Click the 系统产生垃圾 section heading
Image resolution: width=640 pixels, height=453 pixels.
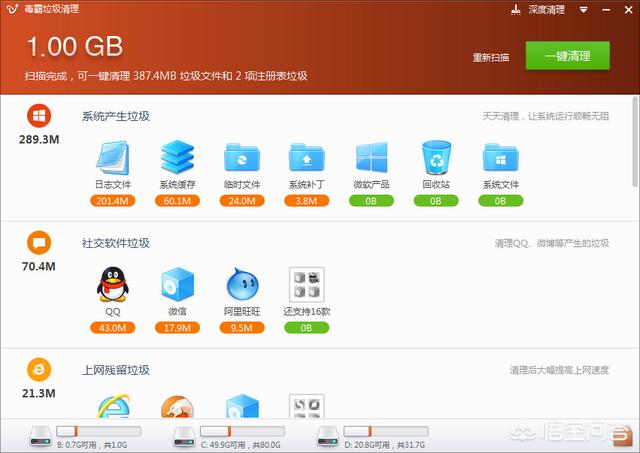[116, 116]
